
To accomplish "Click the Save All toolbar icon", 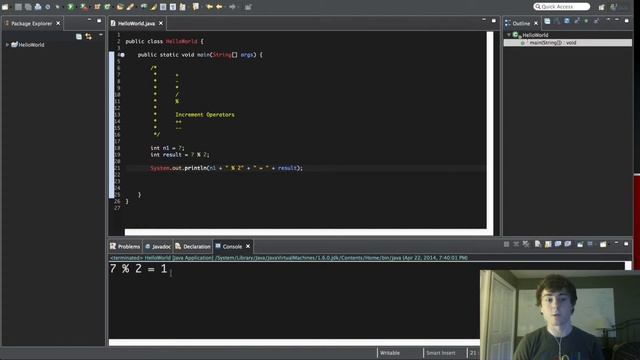I will (x=28, y=7).
